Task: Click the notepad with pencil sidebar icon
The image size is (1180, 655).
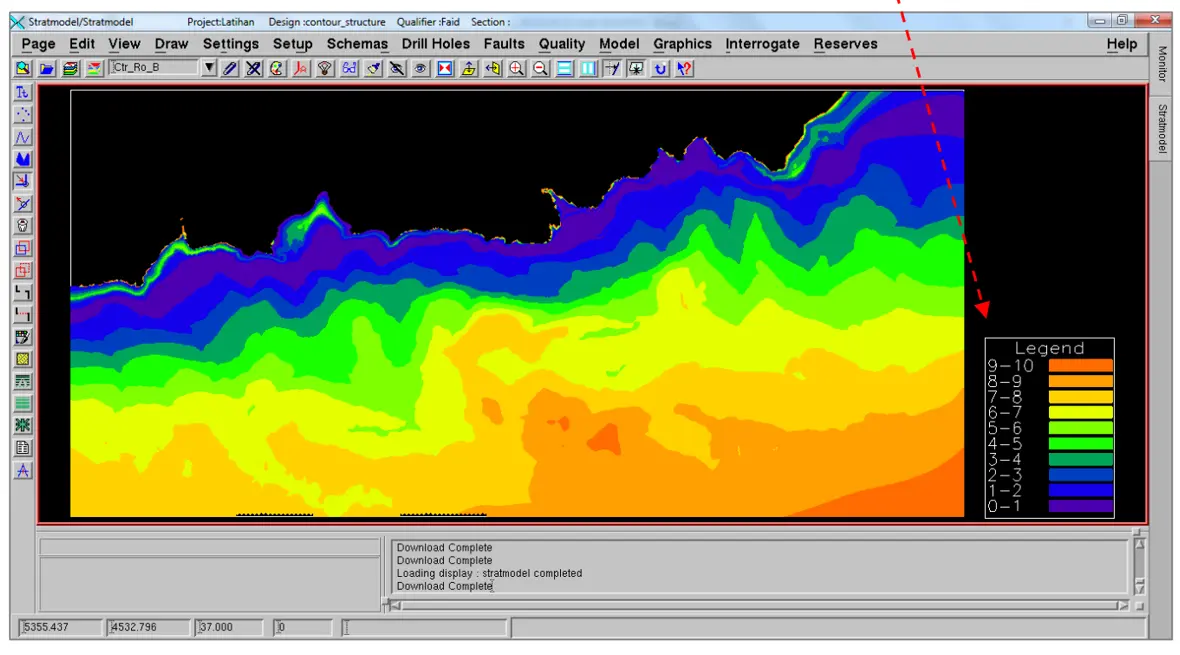Action: (23, 337)
